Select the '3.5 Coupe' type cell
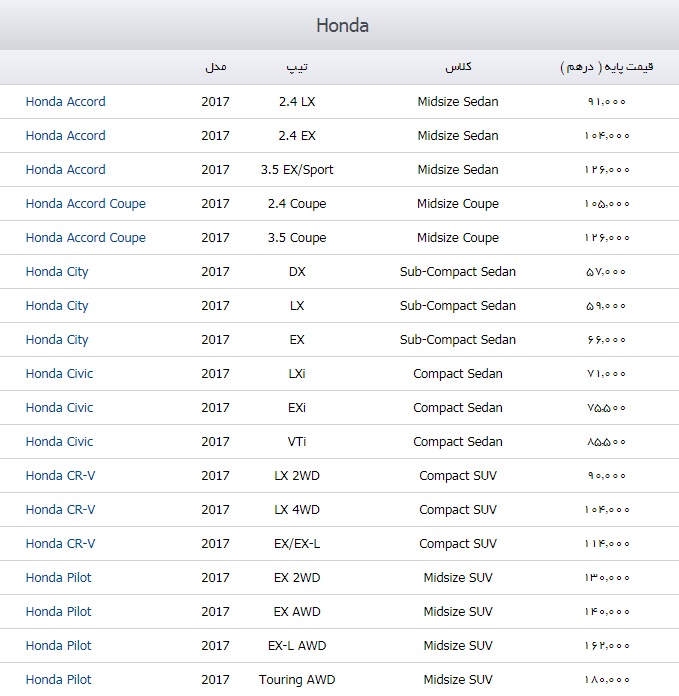The image size is (679, 696). pos(297,238)
